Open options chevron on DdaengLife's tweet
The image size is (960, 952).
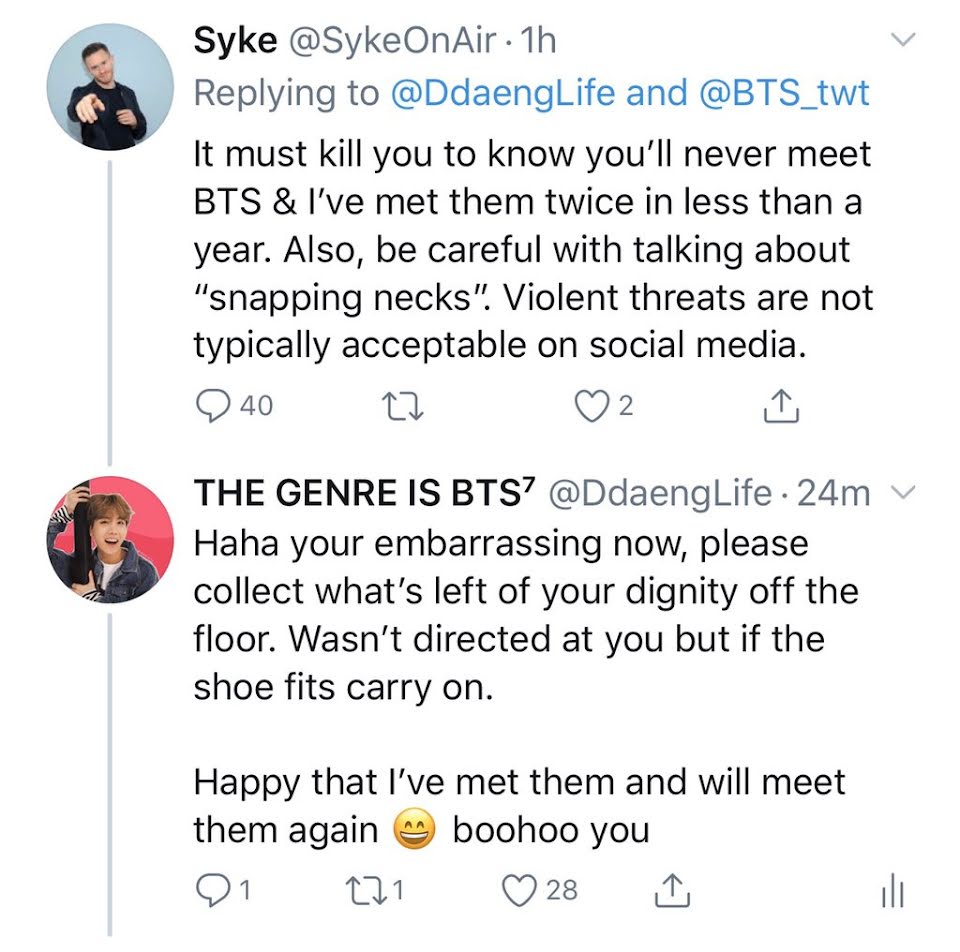coord(903,492)
